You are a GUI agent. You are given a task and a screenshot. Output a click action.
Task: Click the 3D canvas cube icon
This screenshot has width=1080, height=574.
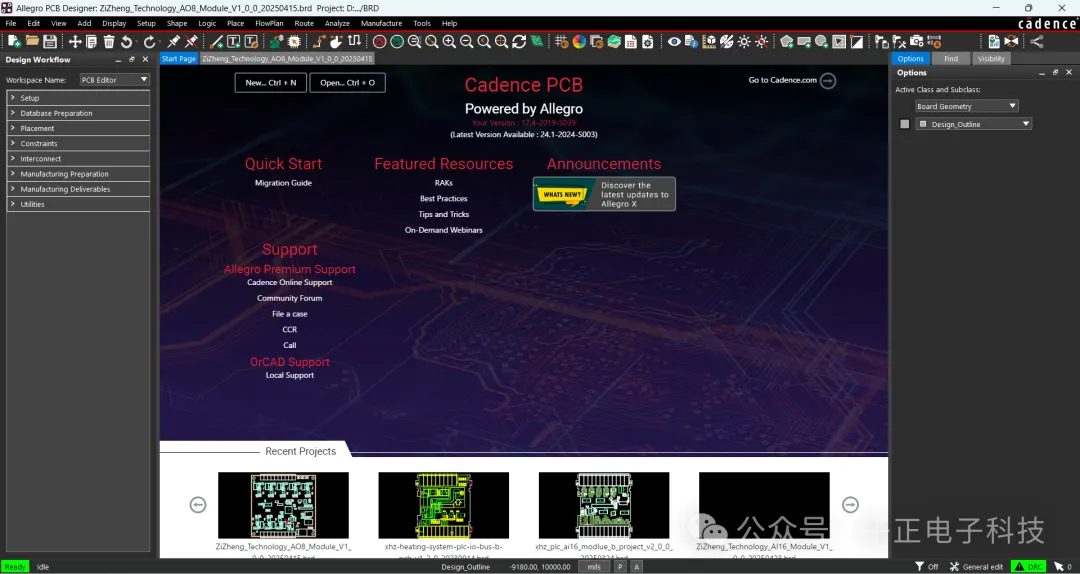[709, 41]
